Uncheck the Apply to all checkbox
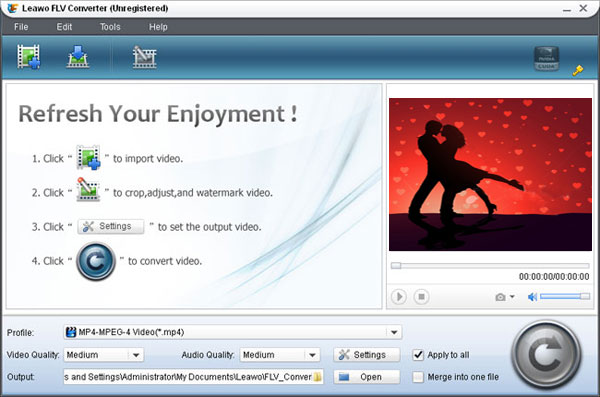This screenshot has width=600, height=397. point(418,355)
